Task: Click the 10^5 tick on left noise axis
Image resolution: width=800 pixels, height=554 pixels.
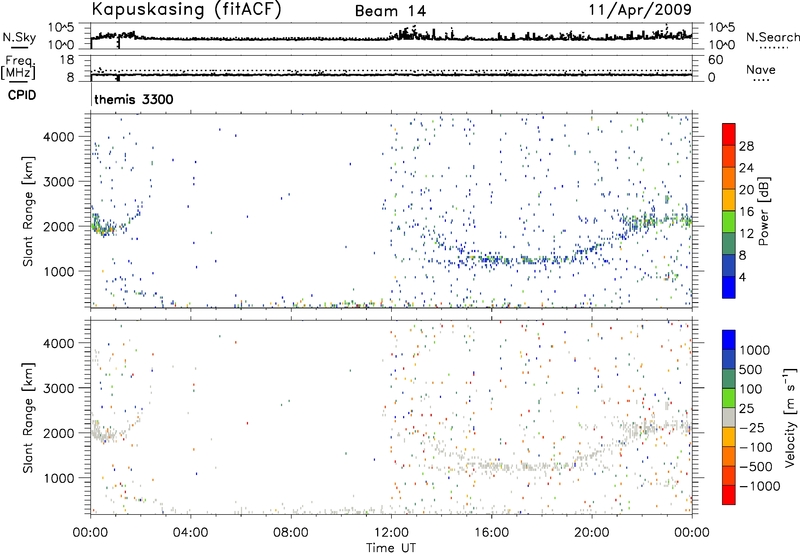Action: click(61, 27)
